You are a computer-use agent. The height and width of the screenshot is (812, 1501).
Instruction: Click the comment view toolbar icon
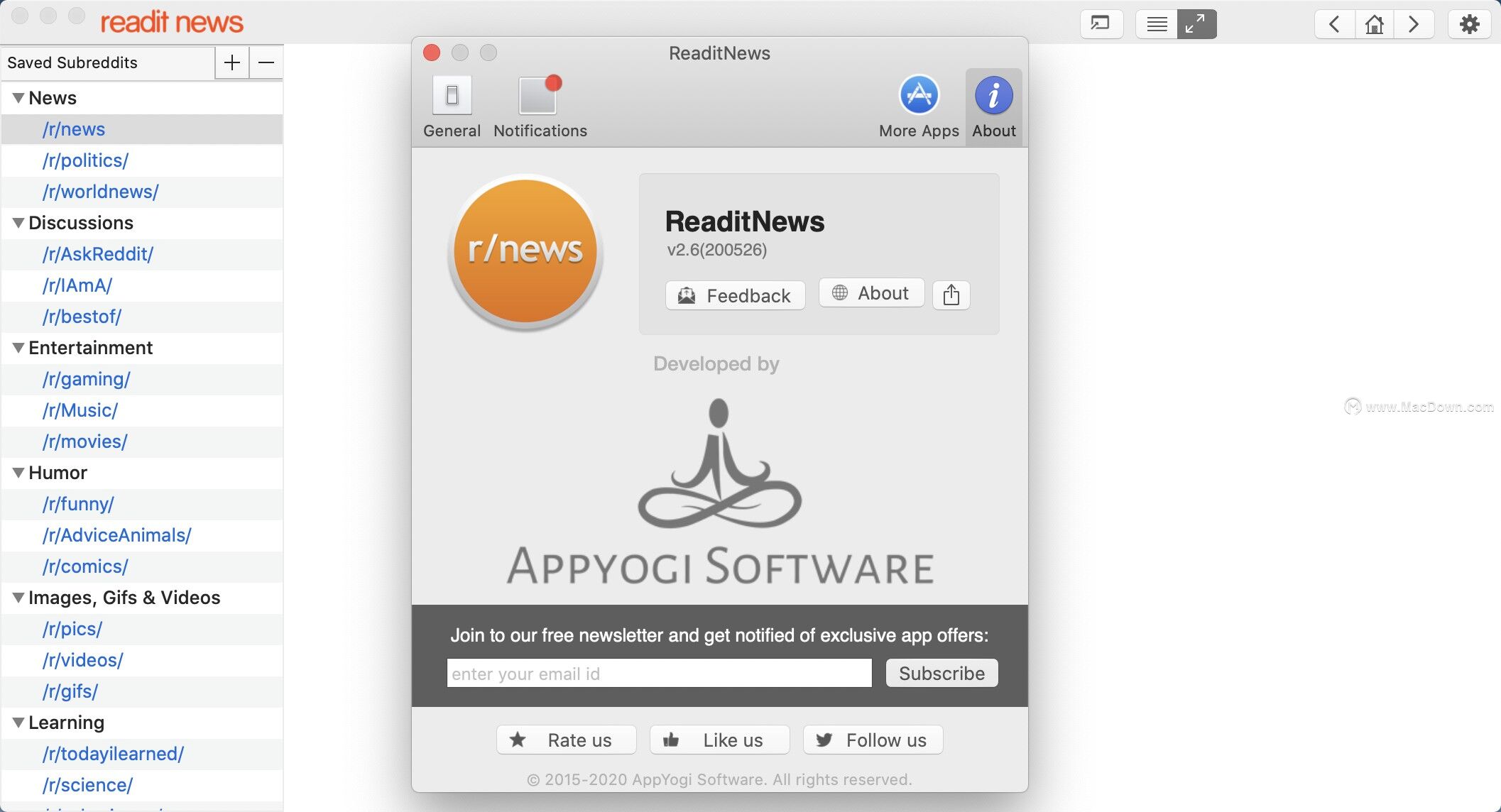click(1101, 24)
